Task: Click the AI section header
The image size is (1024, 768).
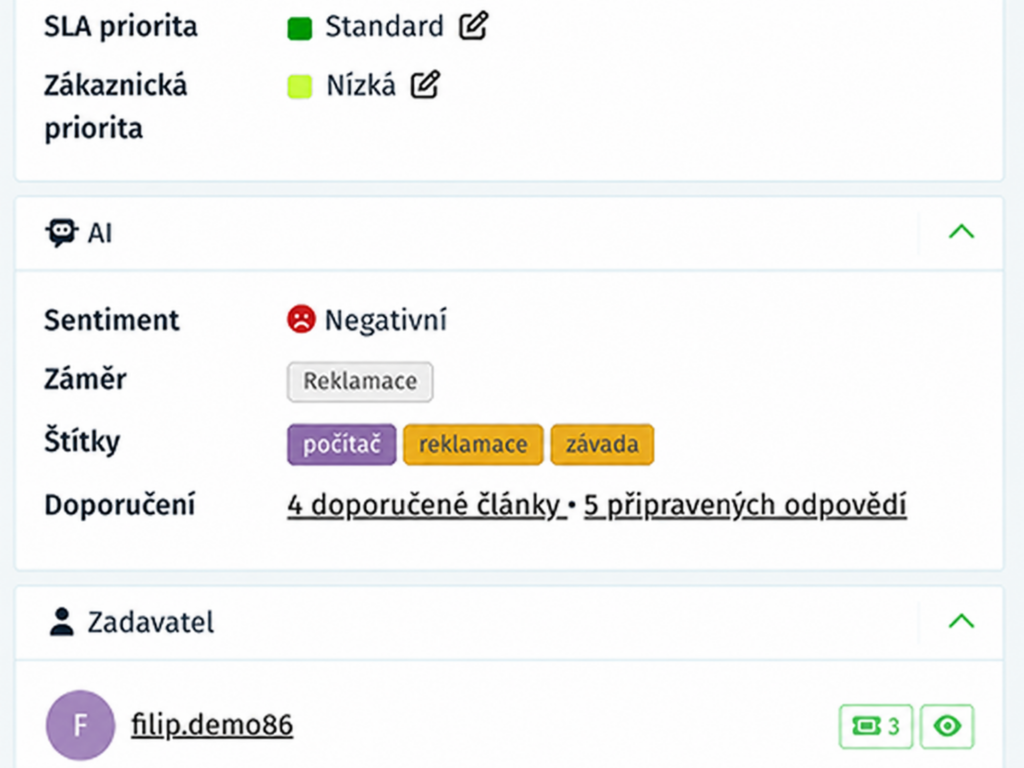Action: coord(509,233)
